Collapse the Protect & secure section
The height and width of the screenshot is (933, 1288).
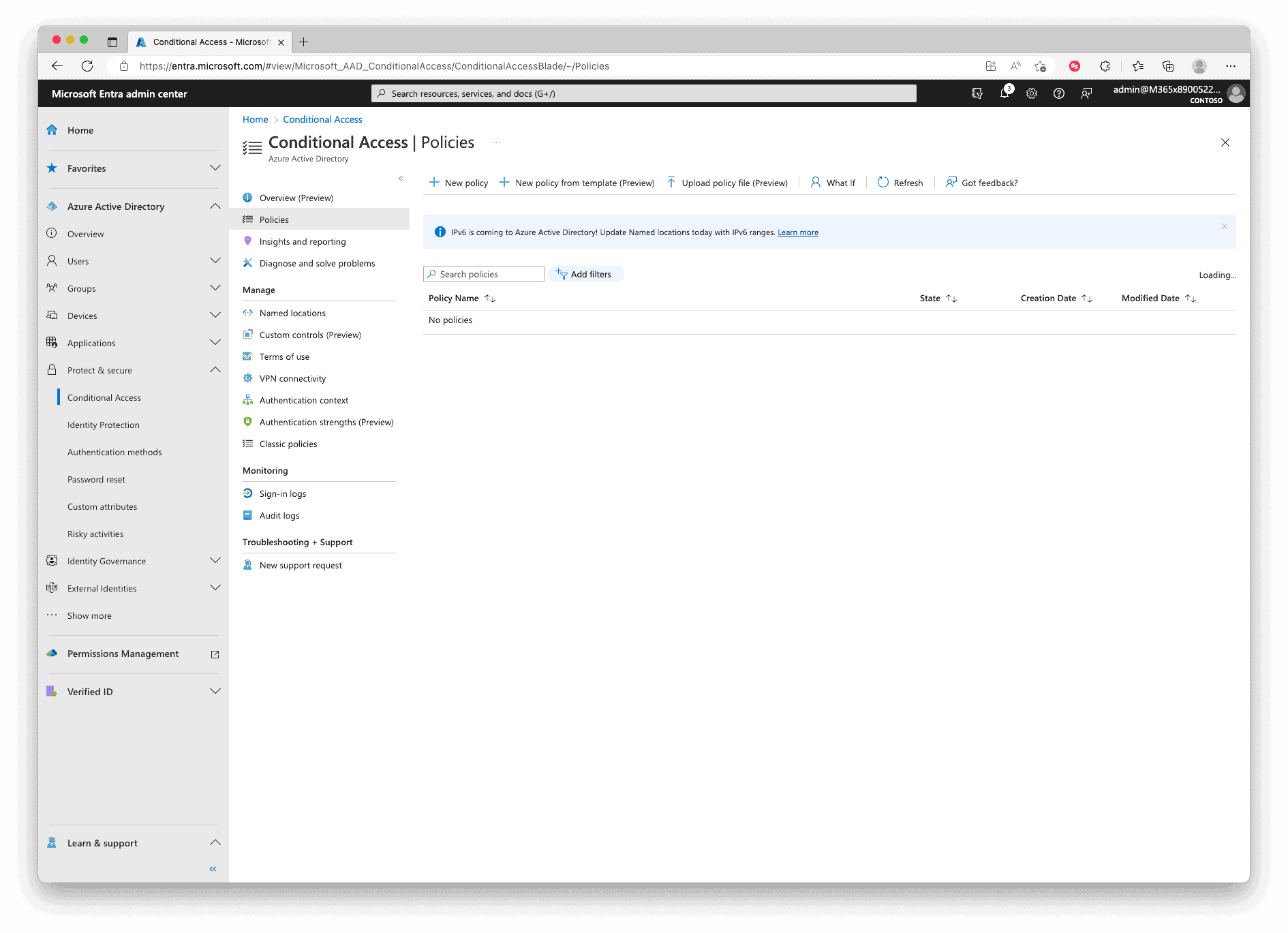tap(215, 370)
